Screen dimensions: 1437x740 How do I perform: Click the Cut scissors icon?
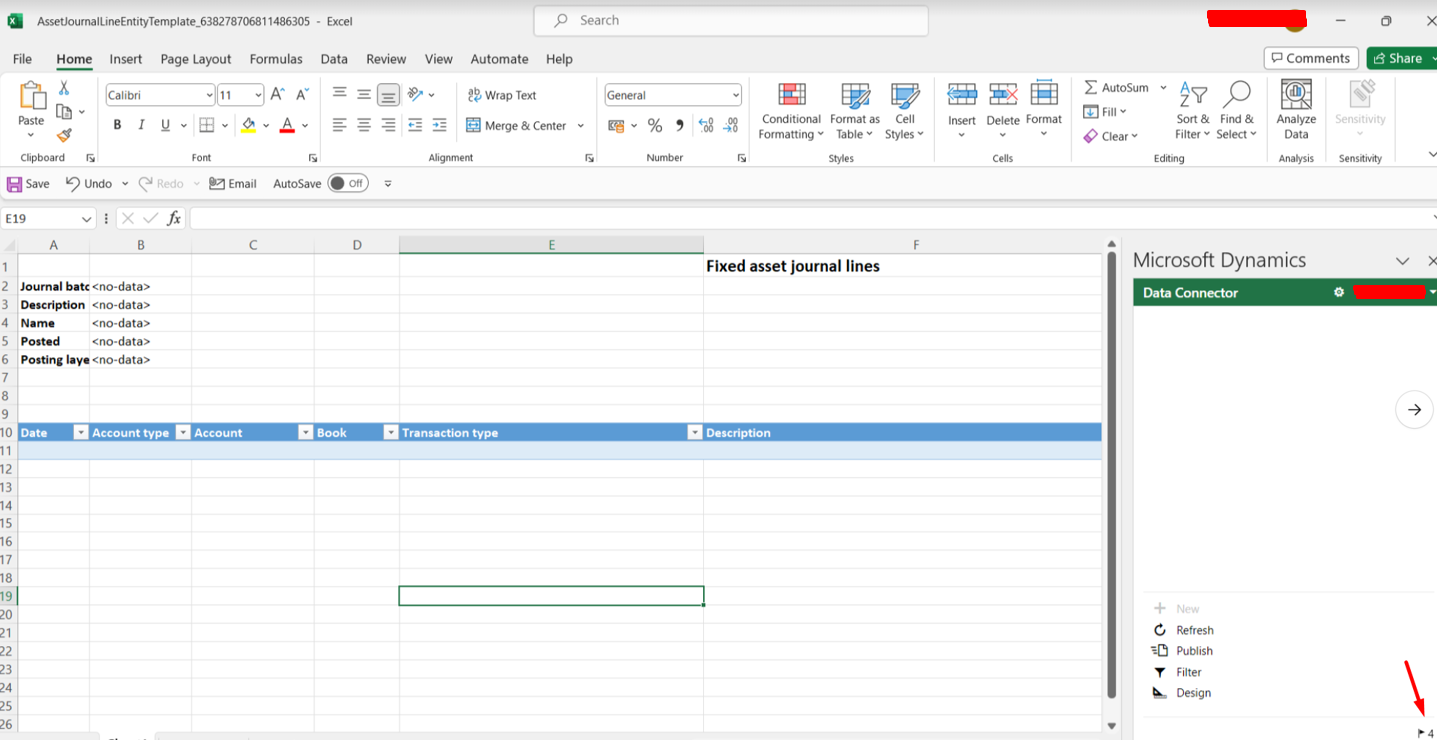pyautogui.click(x=64, y=88)
